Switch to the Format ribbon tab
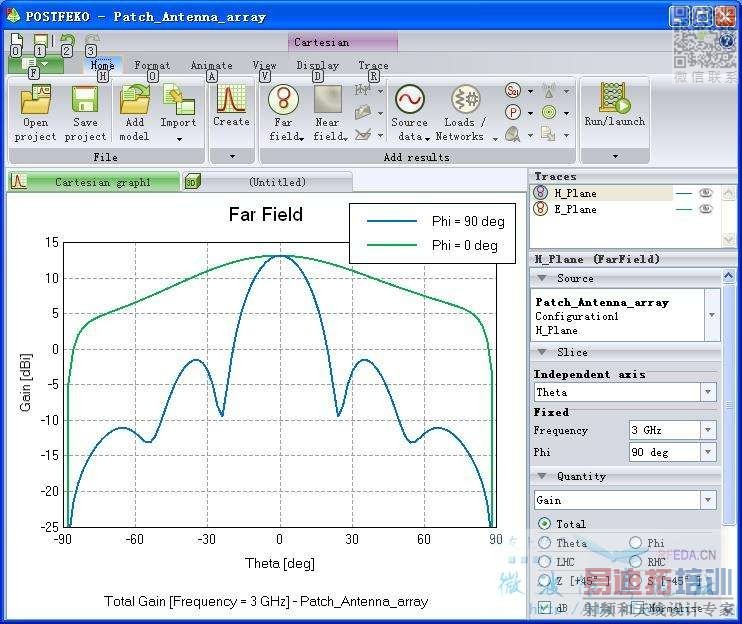 [152, 65]
